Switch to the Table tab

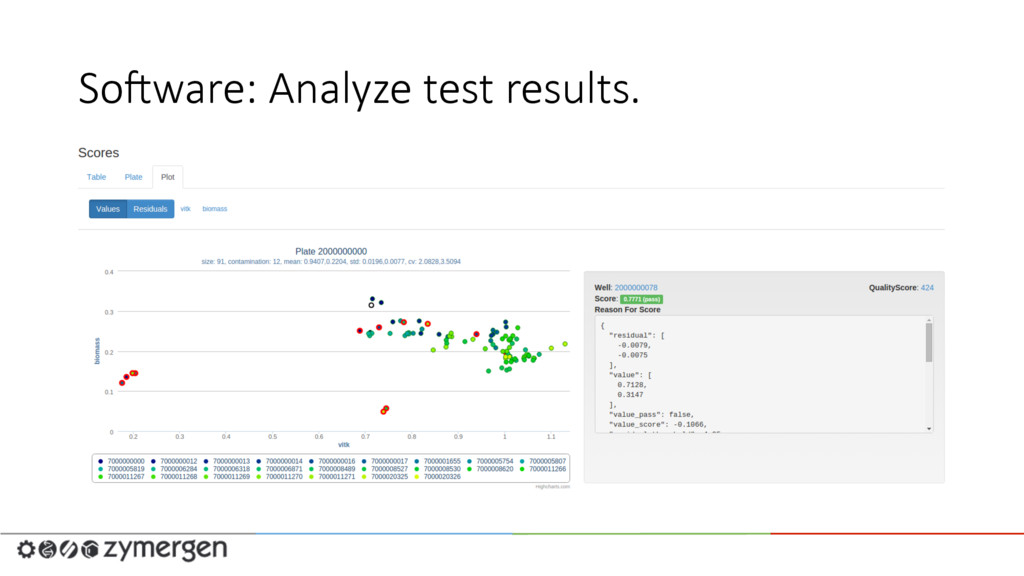click(96, 177)
